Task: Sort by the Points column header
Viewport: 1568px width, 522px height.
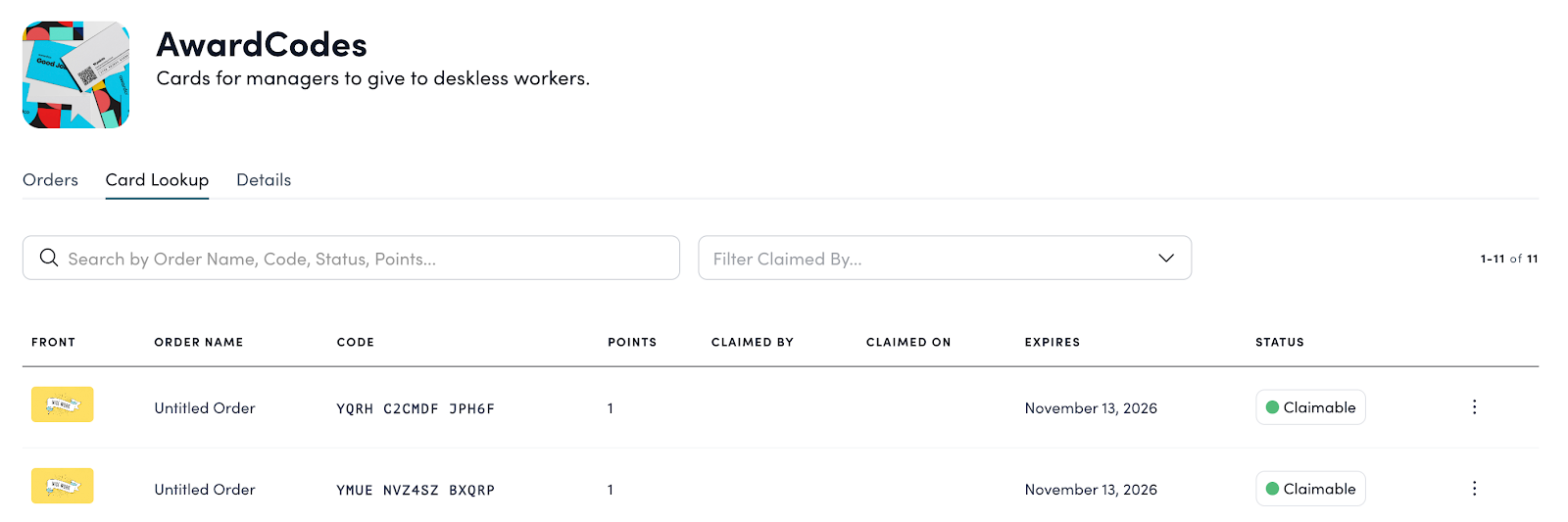Action: [632, 343]
